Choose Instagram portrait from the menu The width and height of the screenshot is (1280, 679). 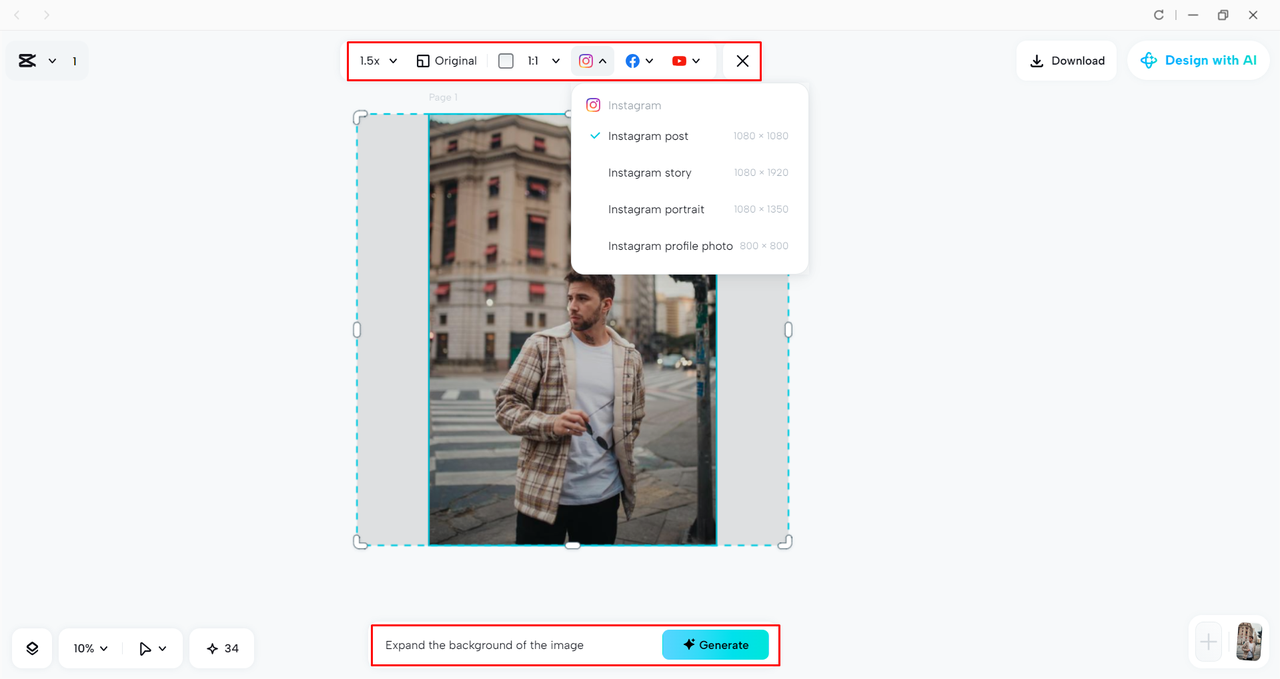pyautogui.click(x=656, y=209)
